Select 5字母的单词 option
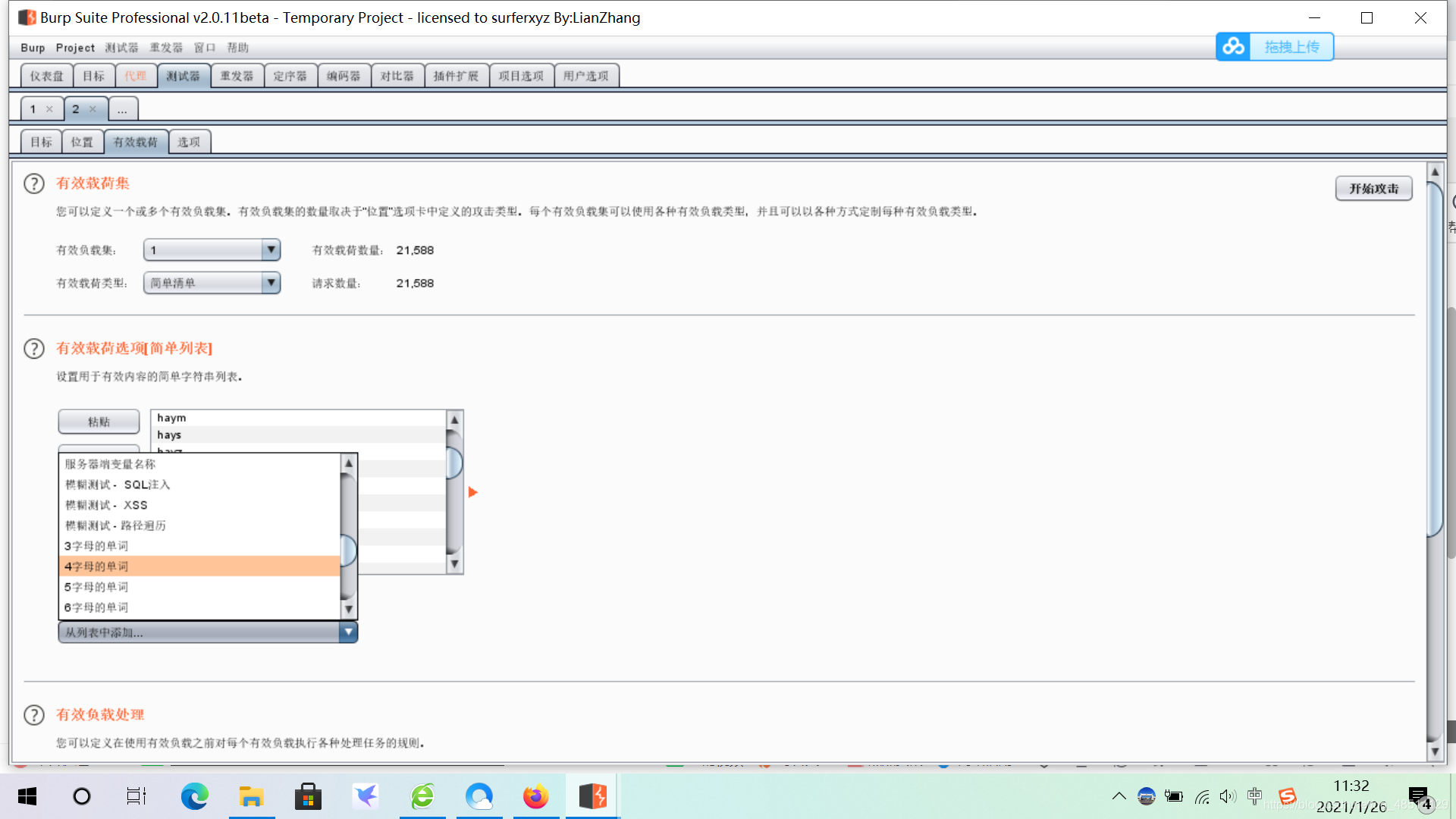This screenshot has width=1456, height=819. coord(199,587)
